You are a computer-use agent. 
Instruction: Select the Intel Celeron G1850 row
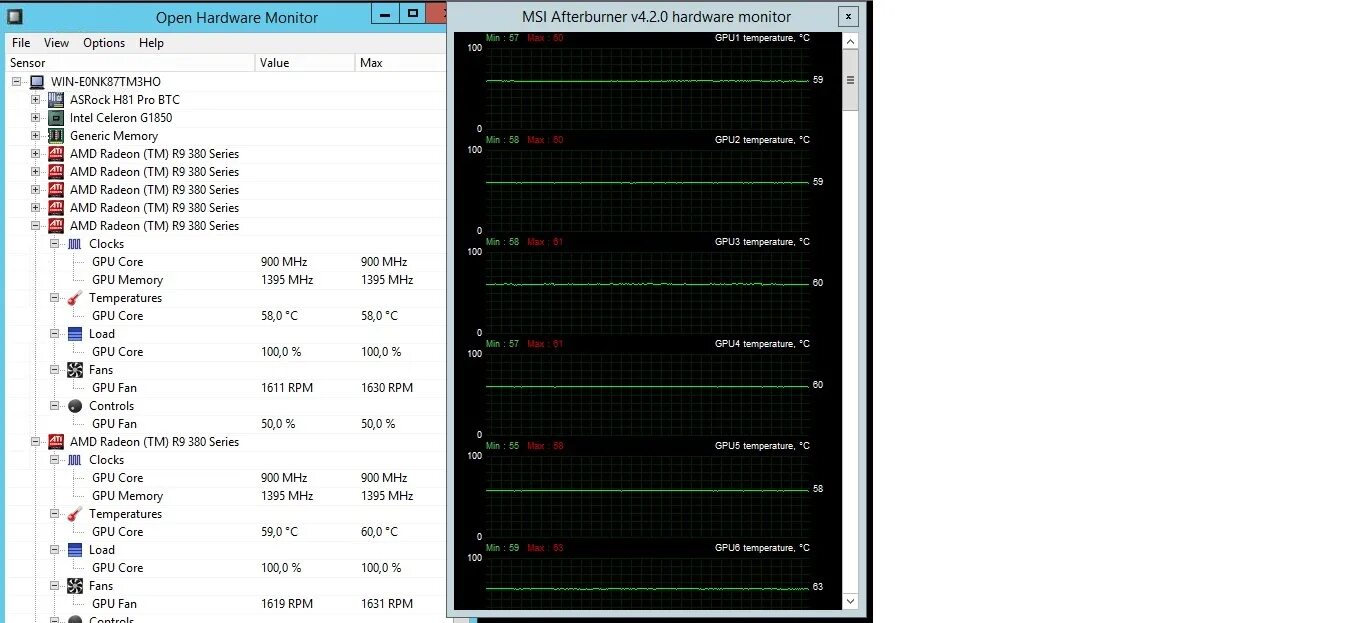(227, 118)
